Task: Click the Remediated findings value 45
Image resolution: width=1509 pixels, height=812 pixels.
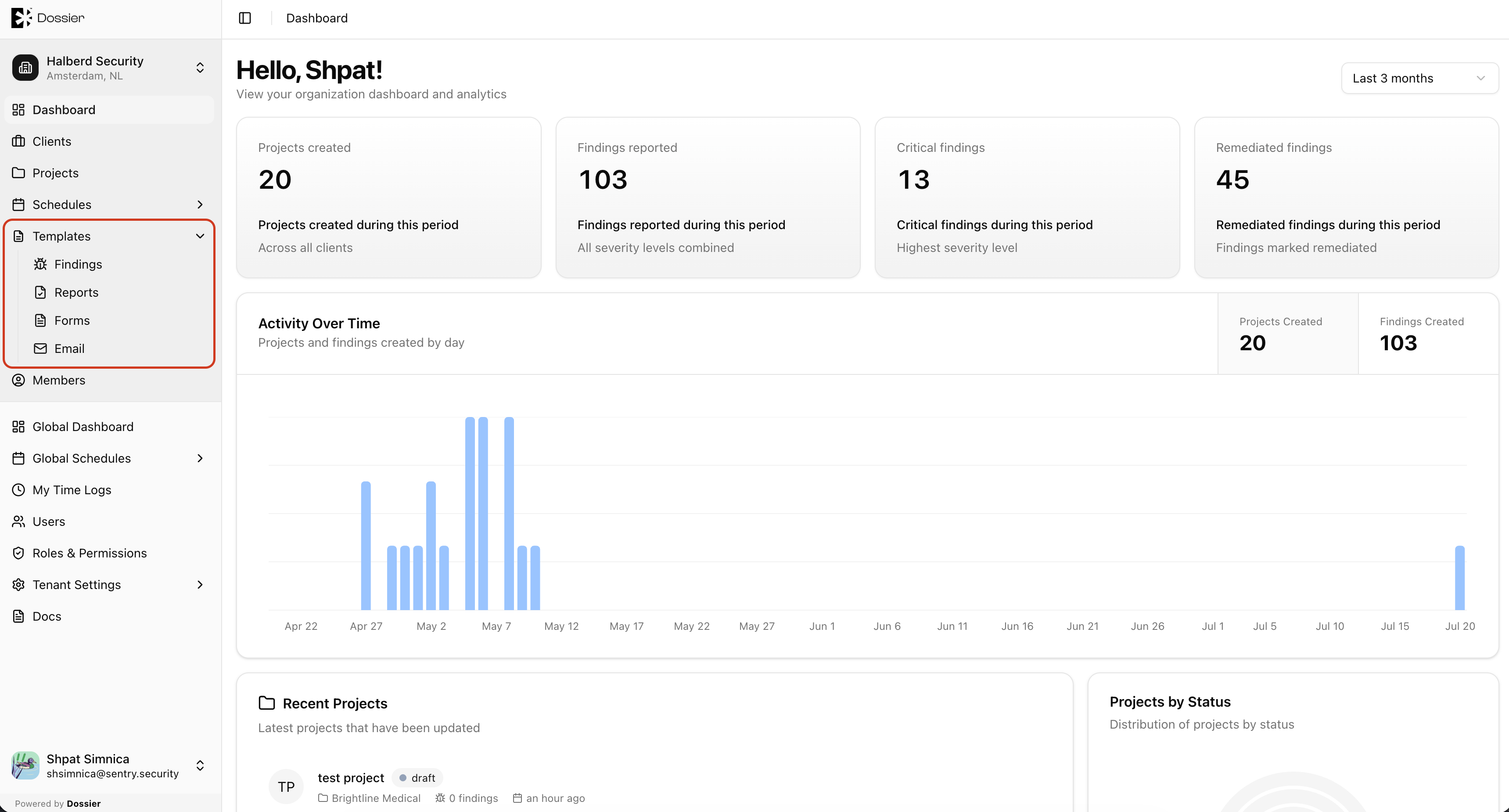Action: click(1232, 180)
